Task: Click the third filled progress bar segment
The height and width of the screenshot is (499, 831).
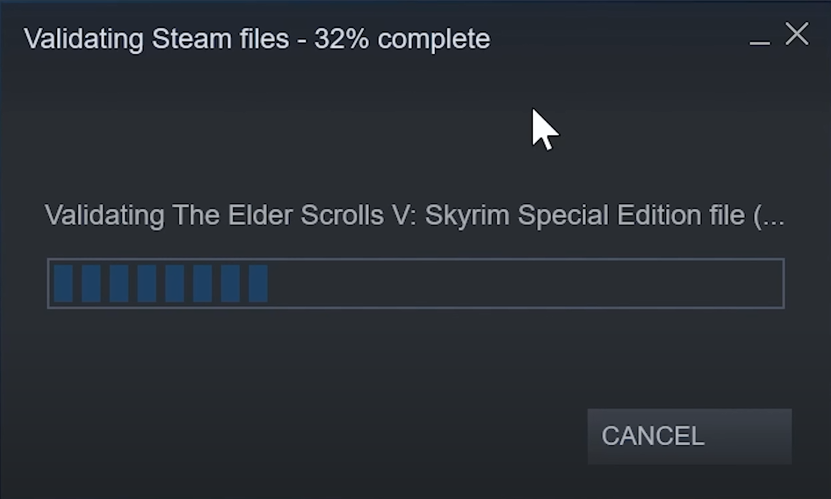Action: [x=119, y=284]
